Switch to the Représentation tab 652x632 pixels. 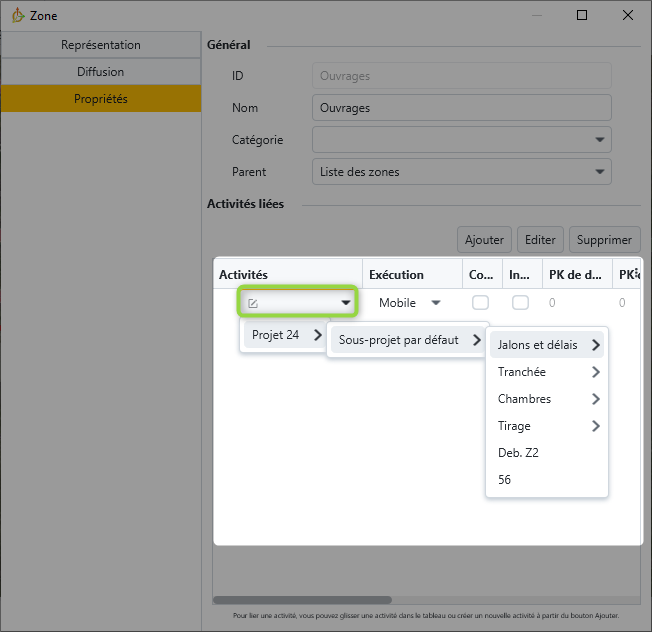(101, 45)
